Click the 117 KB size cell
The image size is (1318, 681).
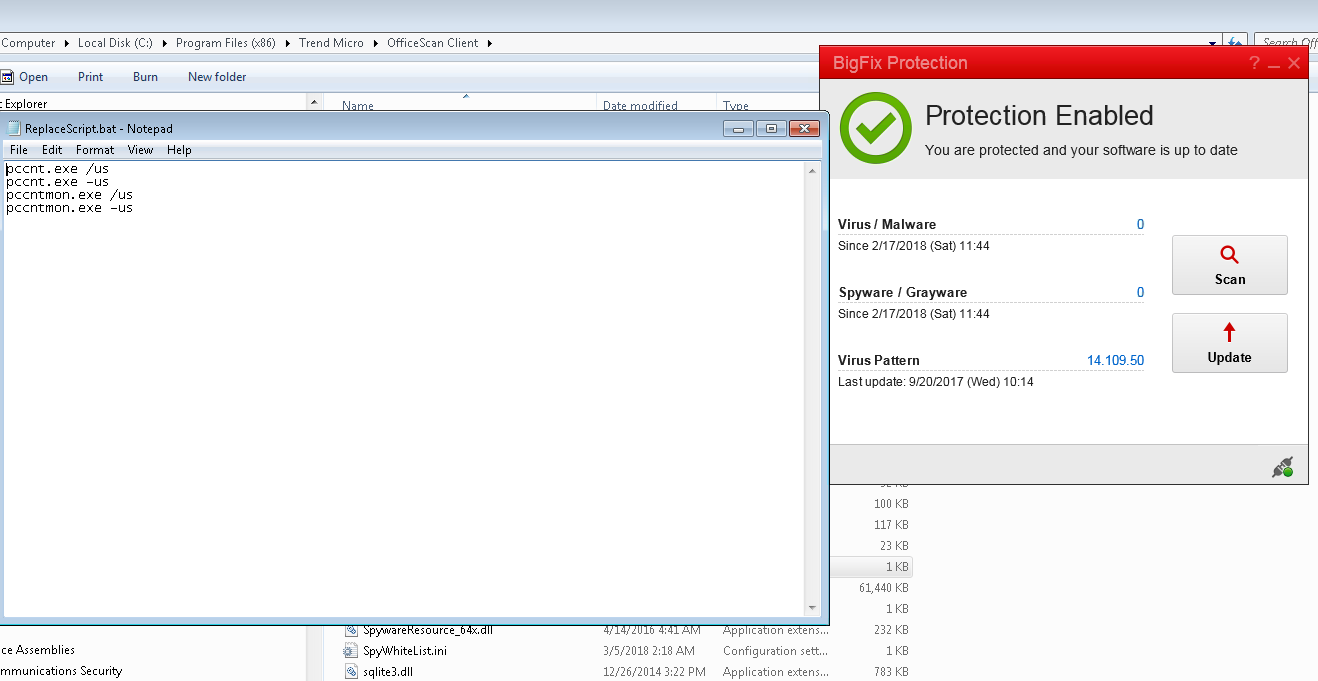[890, 525]
